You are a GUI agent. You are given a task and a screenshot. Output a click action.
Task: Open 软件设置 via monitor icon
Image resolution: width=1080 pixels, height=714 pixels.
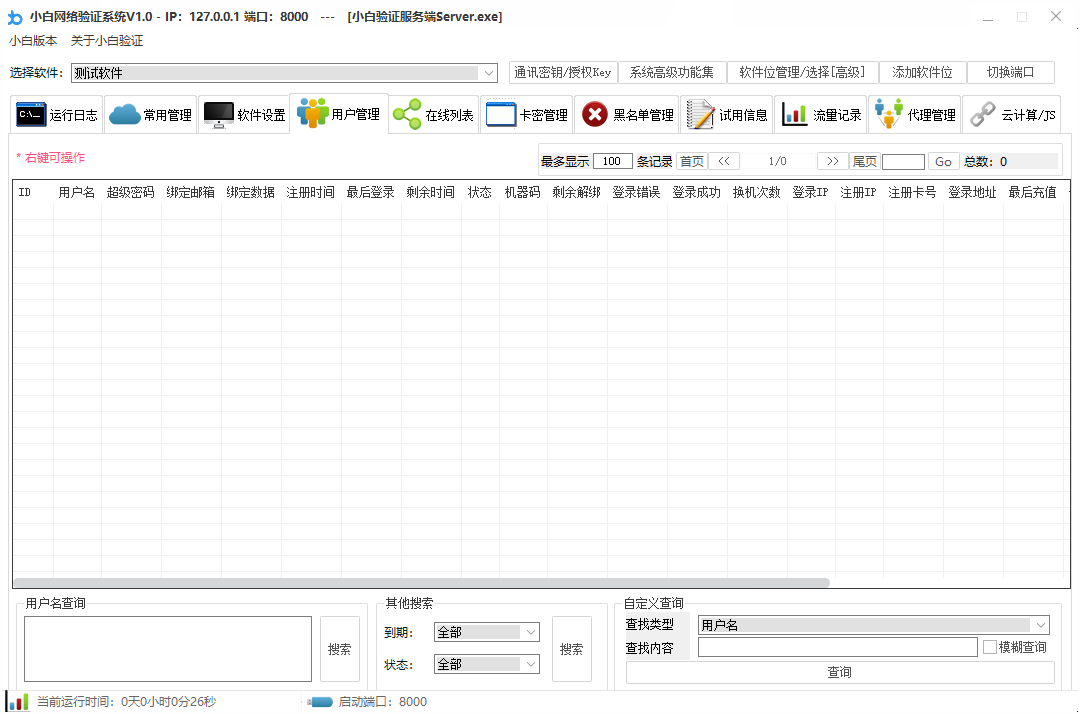218,113
